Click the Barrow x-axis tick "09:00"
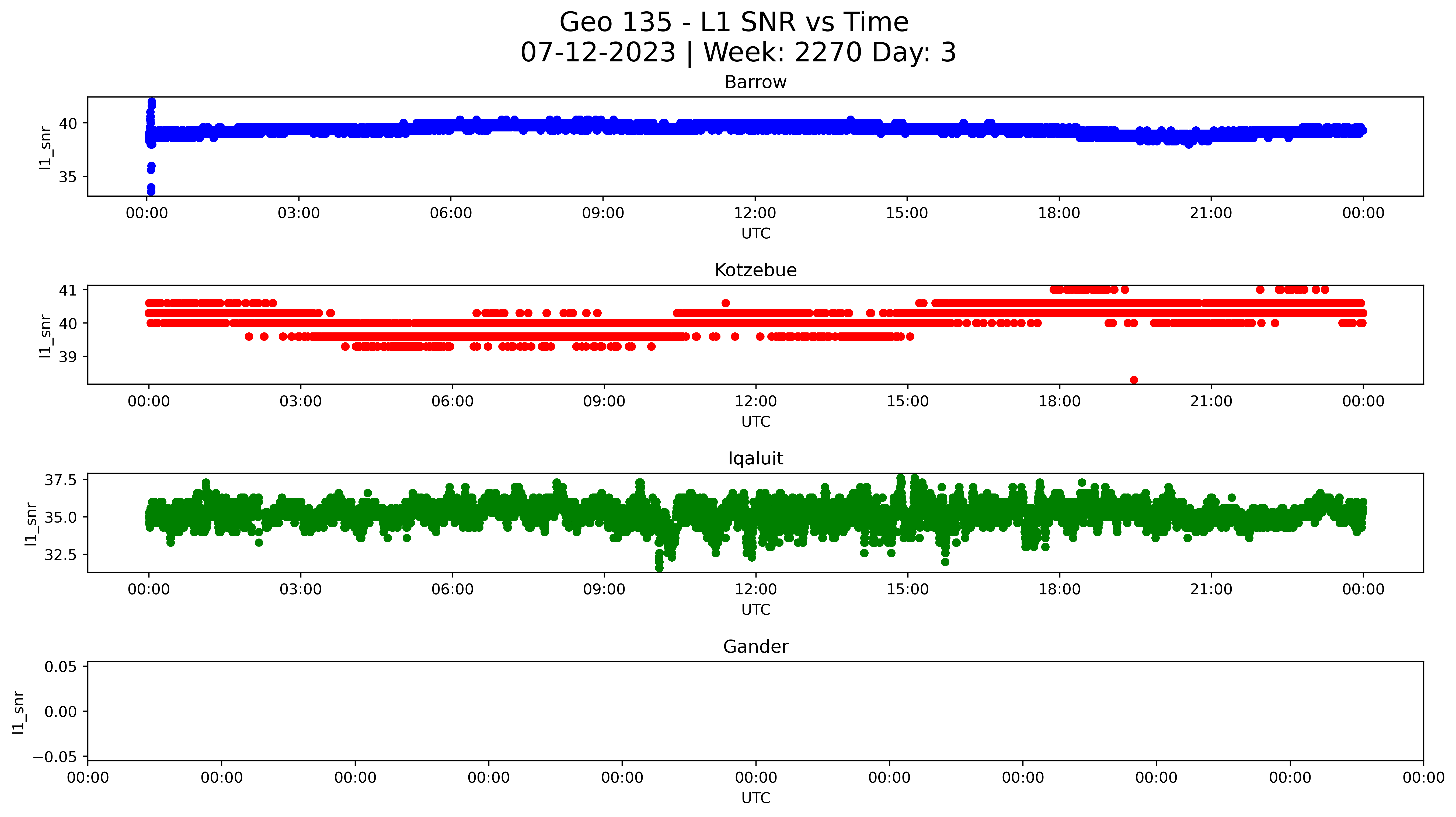The height and width of the screenshot is (817, 1456). tap(603, 213)
